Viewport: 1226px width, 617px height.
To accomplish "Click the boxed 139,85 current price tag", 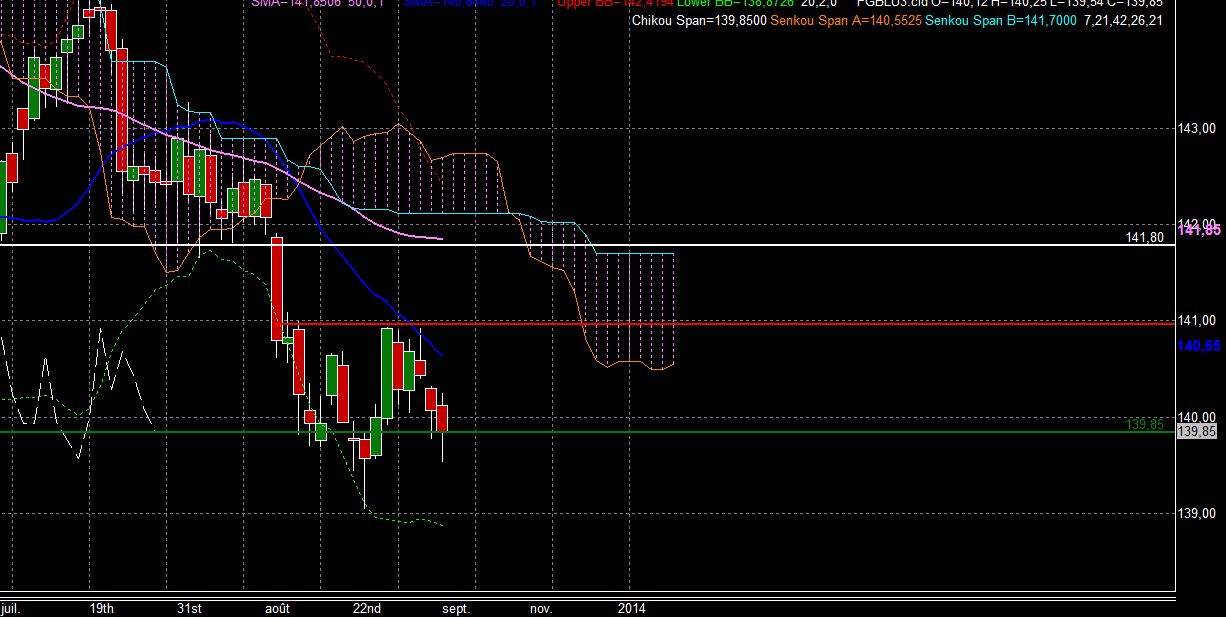I will 1198,432.
